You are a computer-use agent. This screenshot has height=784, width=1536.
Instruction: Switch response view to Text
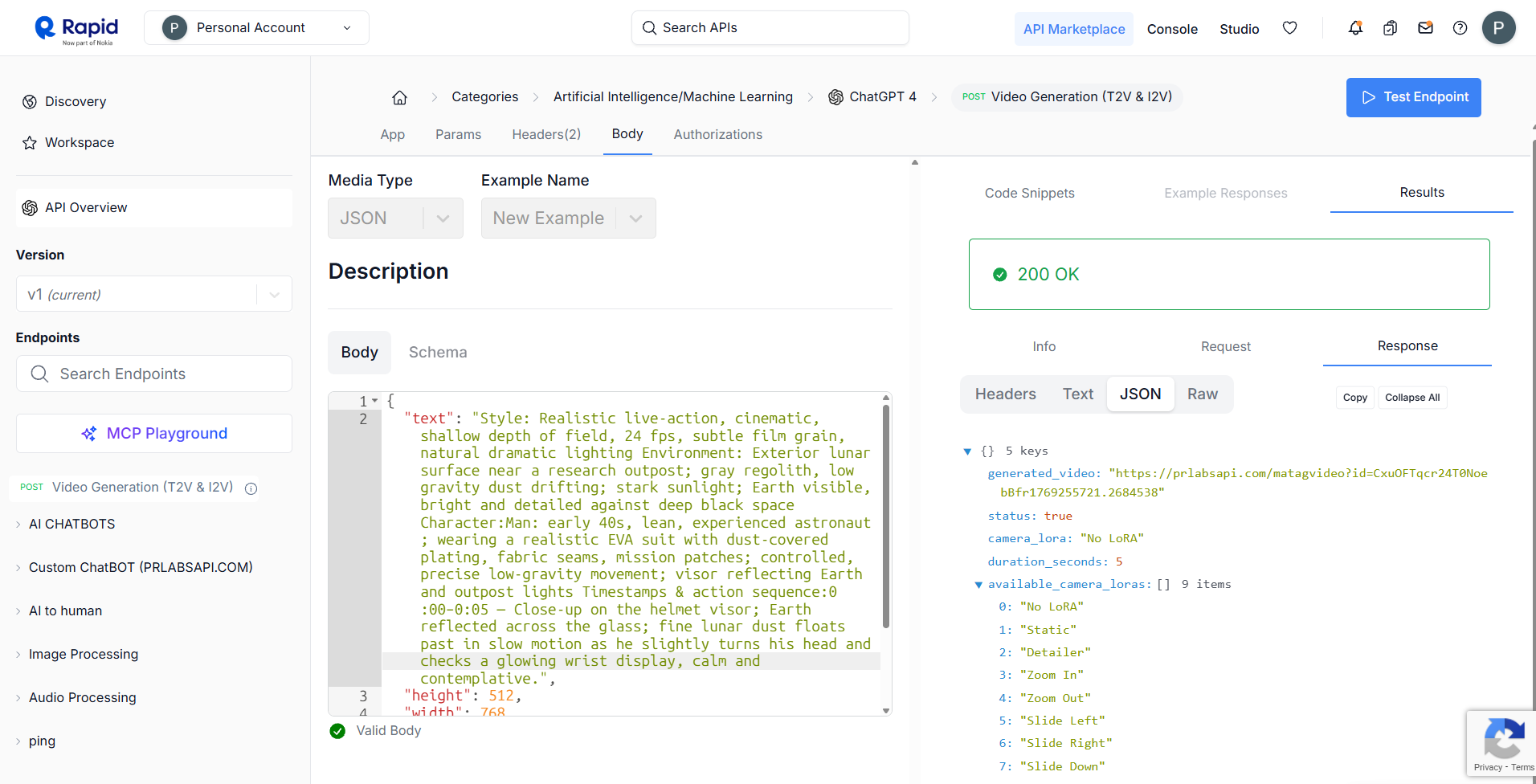coord(1077,394)
